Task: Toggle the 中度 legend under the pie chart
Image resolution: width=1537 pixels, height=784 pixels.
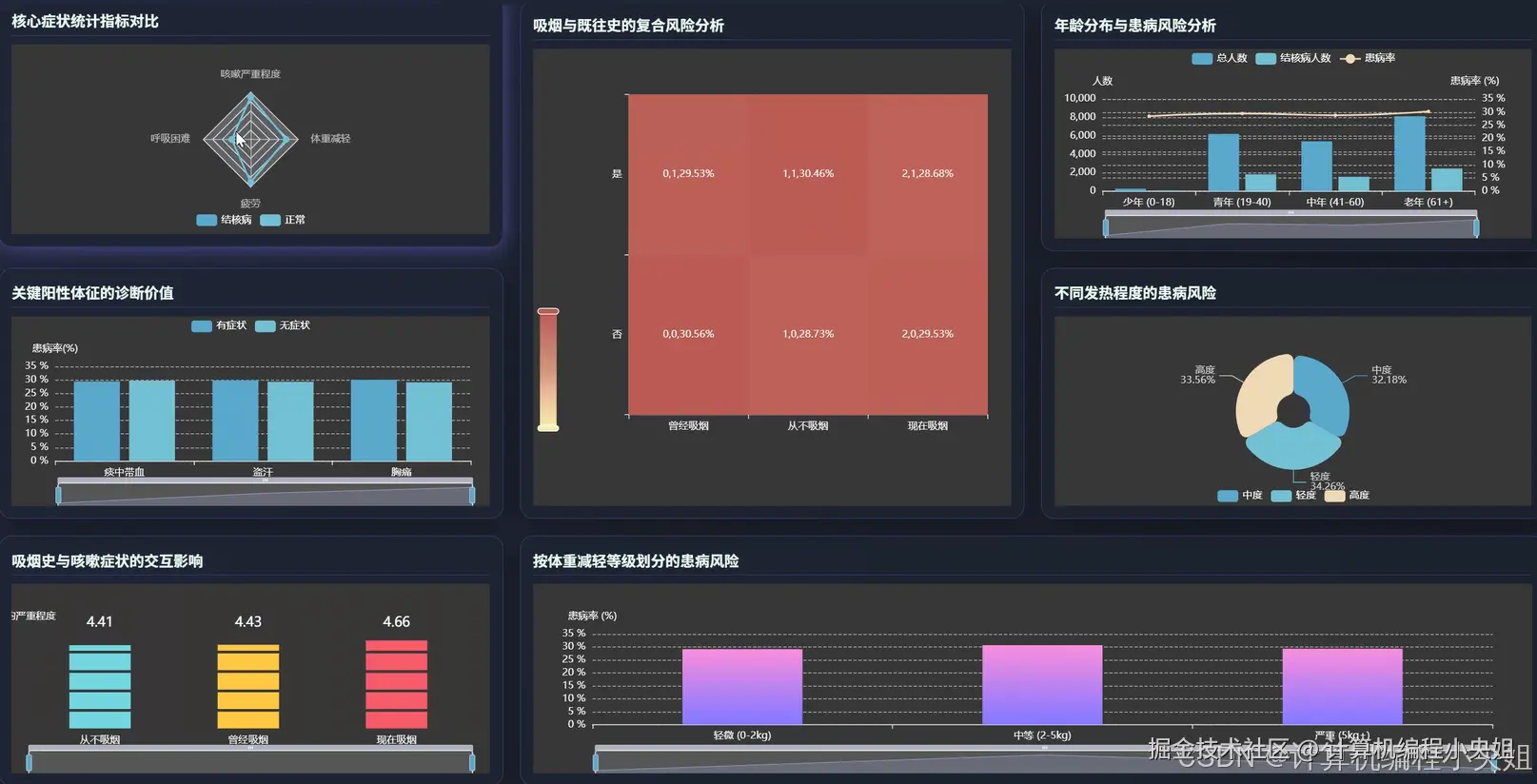Action: coord(1239,495)
